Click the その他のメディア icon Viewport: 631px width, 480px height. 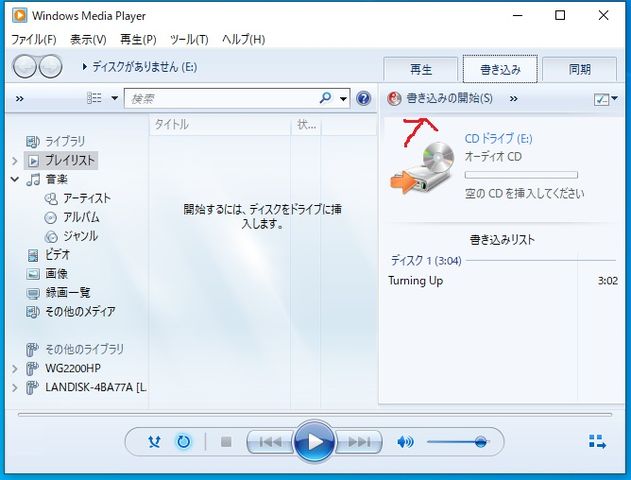[33, 312]
